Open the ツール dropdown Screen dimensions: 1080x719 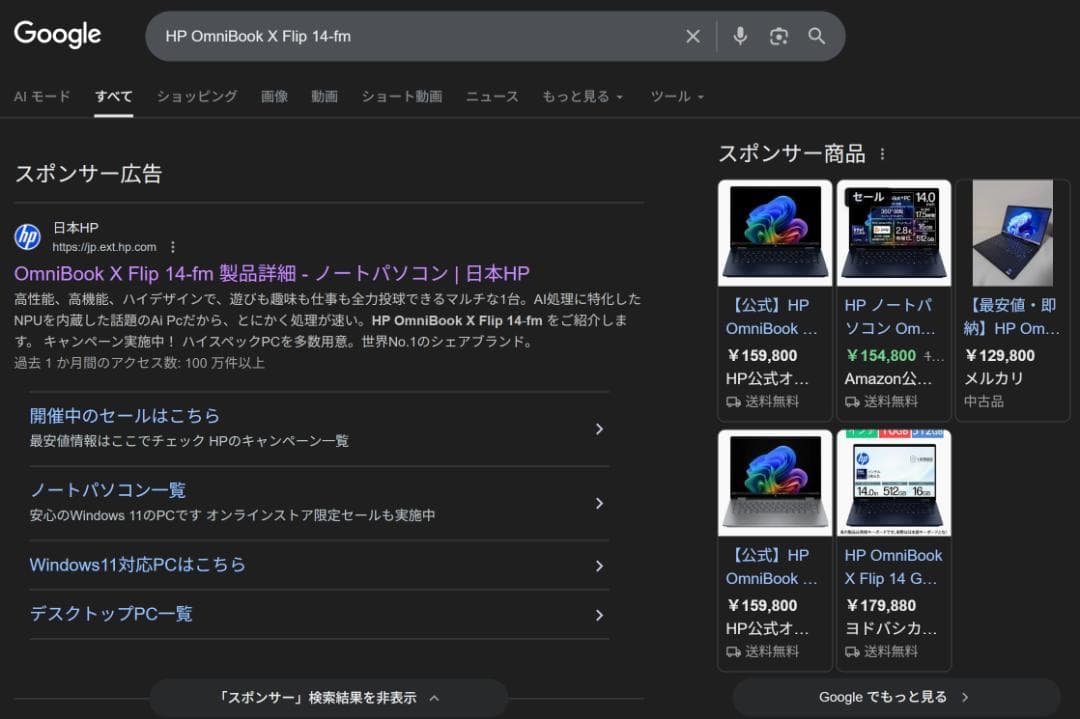coord(672,96)
